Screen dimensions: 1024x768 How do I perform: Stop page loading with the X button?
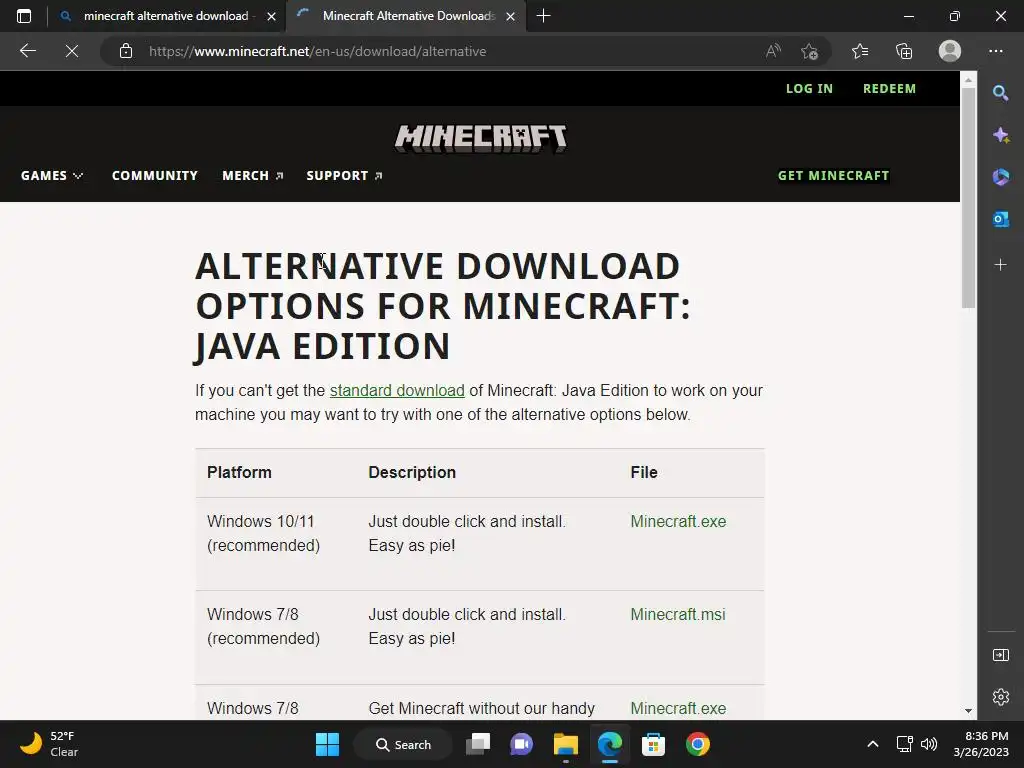pyautogui.click(x=72, y=51)
